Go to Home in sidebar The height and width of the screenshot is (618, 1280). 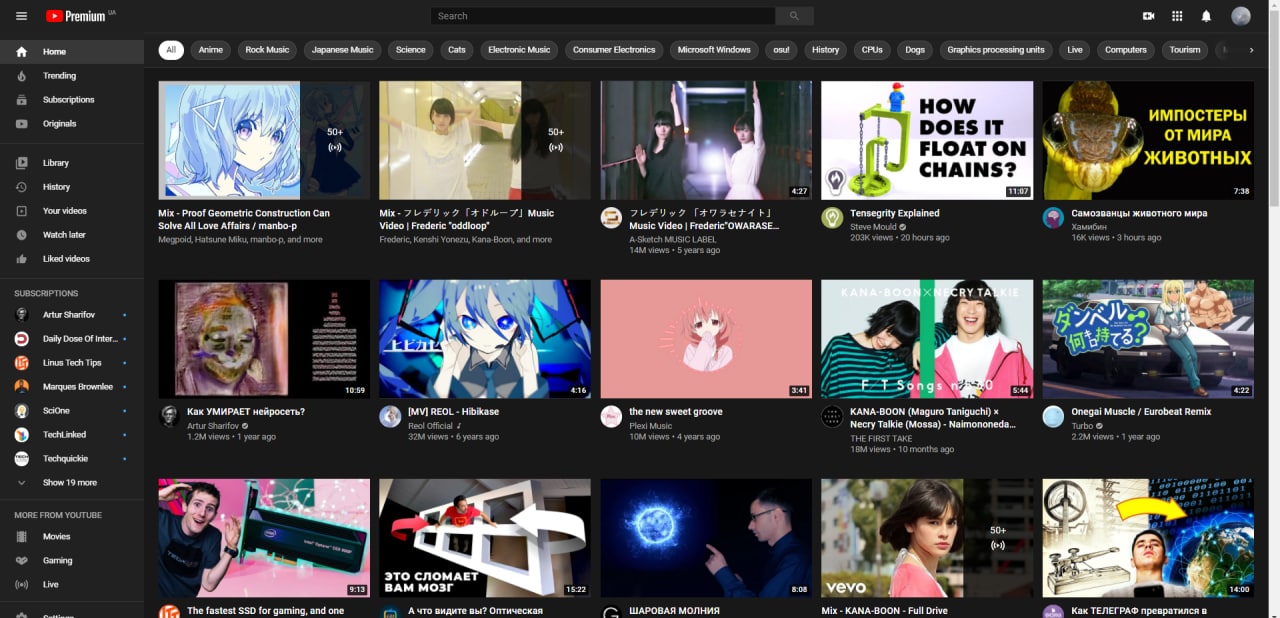coord(72,52)
